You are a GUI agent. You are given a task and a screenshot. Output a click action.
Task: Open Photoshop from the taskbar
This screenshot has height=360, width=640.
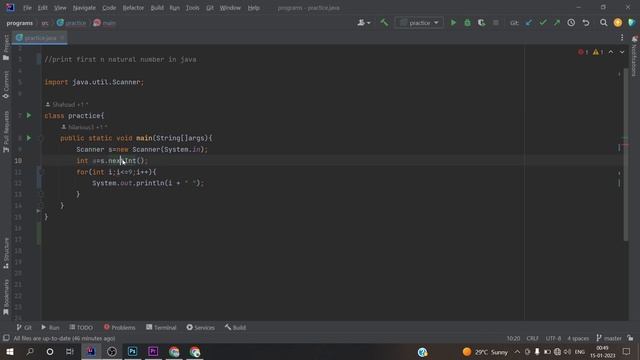coord(132,351)
